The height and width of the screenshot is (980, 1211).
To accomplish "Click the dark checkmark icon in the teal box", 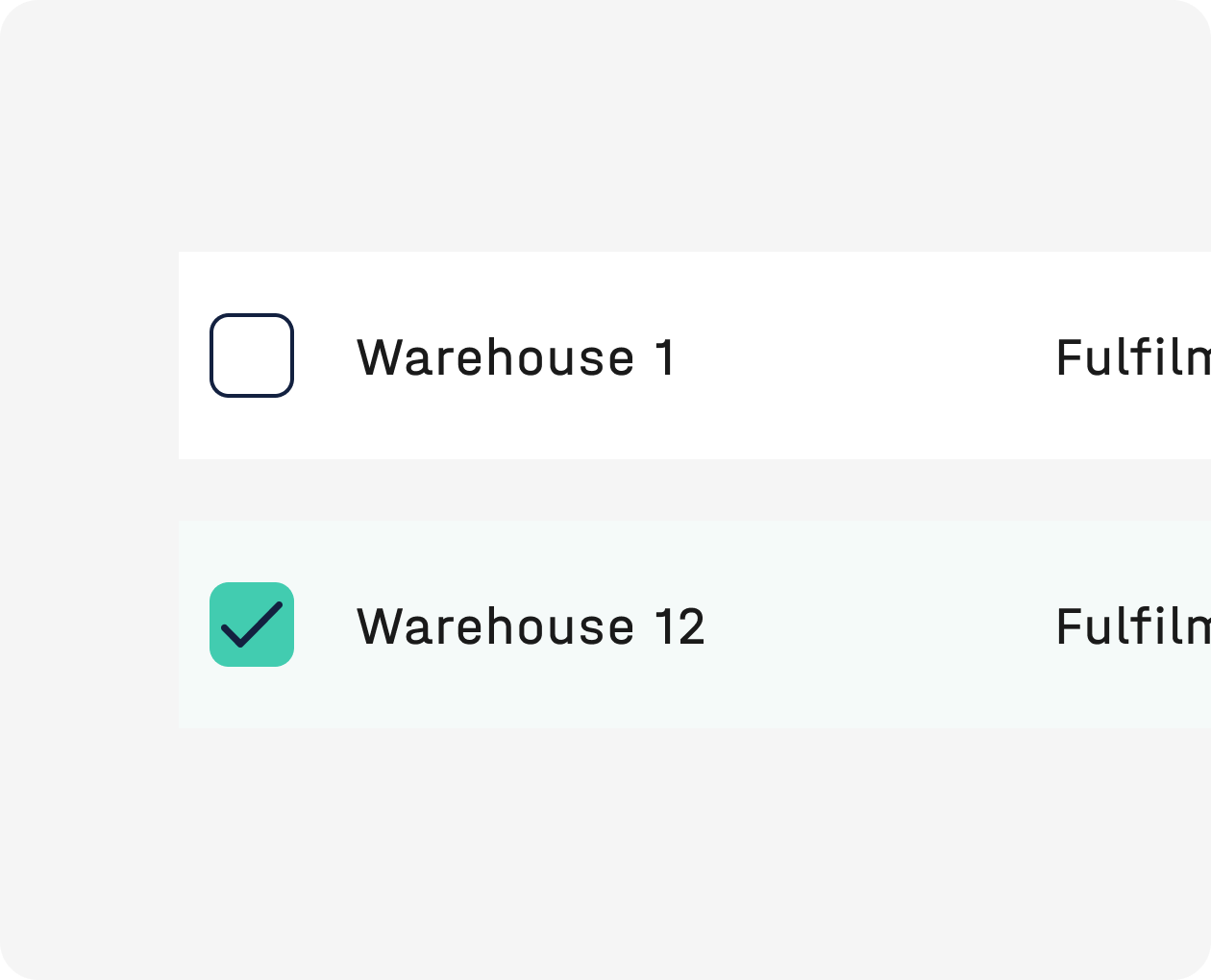I will point(252,625).
